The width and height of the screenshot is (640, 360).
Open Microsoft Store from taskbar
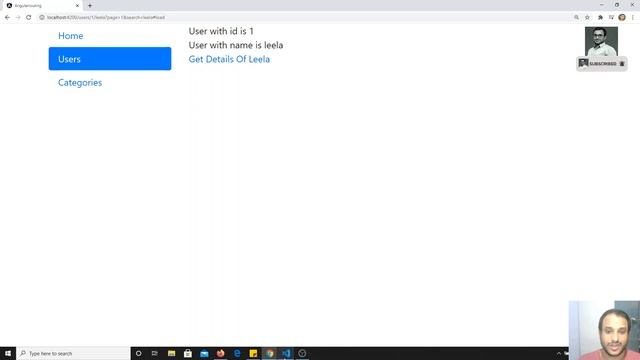point(188,353)
